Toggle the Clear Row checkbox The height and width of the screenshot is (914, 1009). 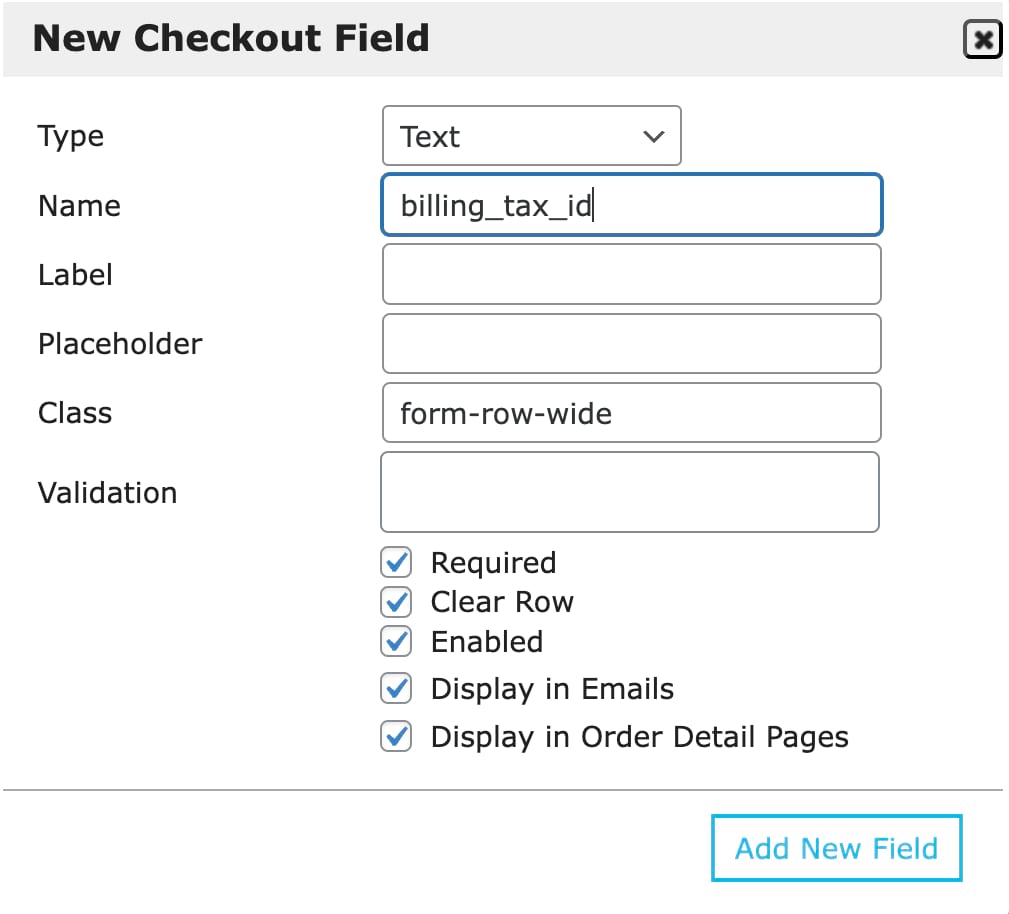point(396,601)
